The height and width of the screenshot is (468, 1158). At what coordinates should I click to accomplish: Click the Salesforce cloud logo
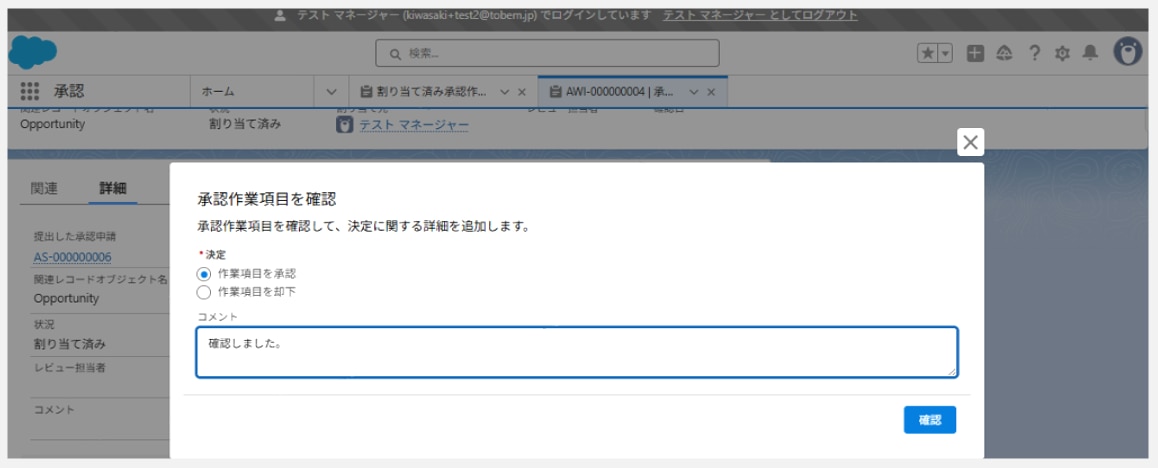33,52
